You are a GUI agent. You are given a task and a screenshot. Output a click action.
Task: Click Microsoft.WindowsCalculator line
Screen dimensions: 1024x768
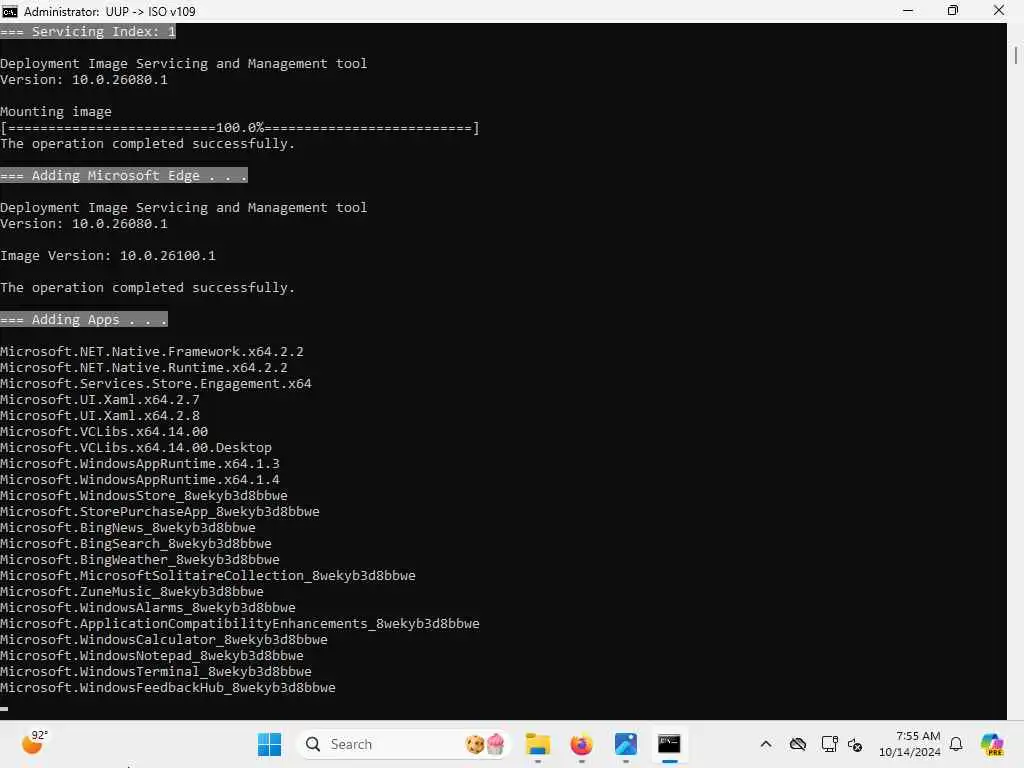pos(164,639)
